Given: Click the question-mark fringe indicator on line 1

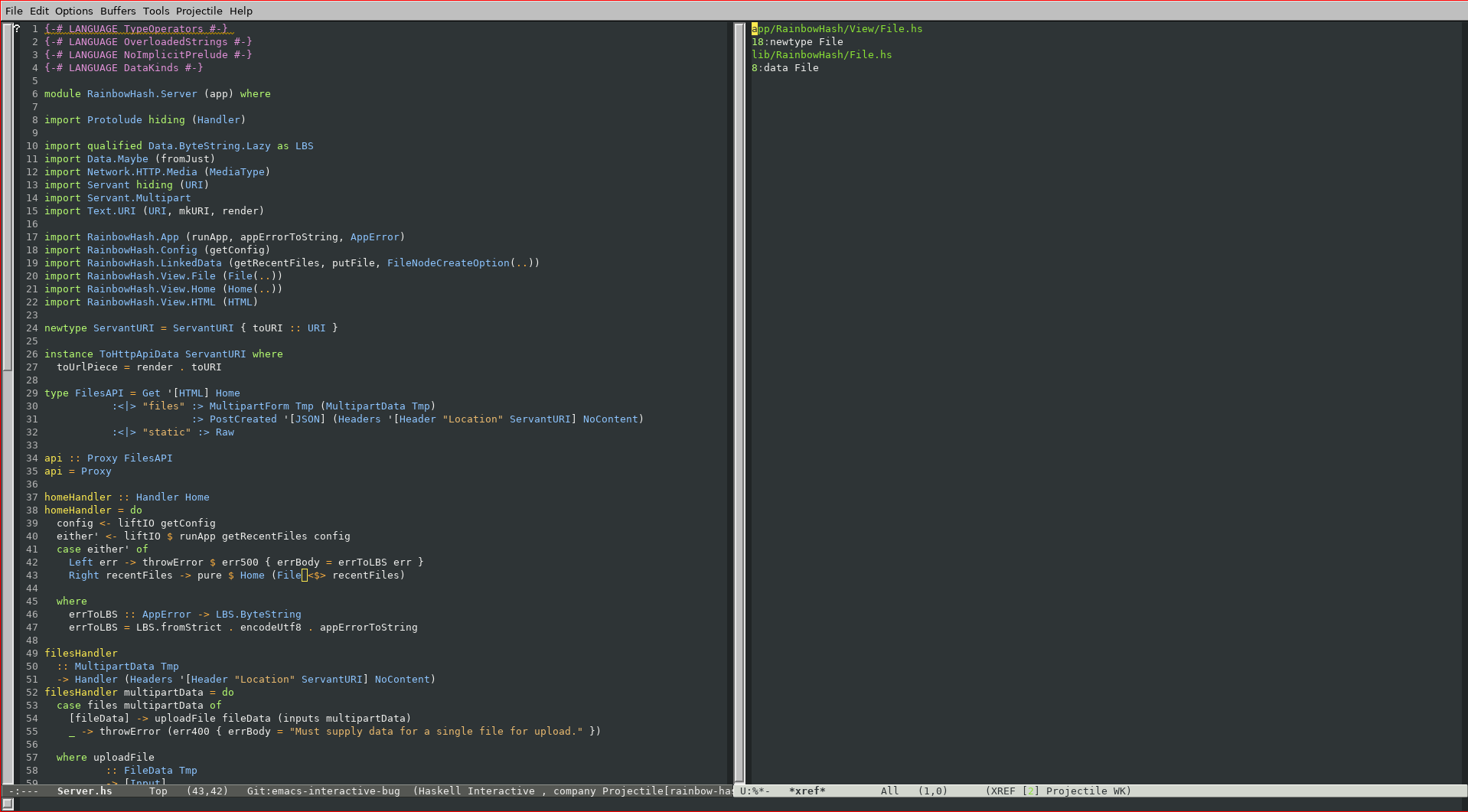Looking at the screenshot, I should click(16, 29).
